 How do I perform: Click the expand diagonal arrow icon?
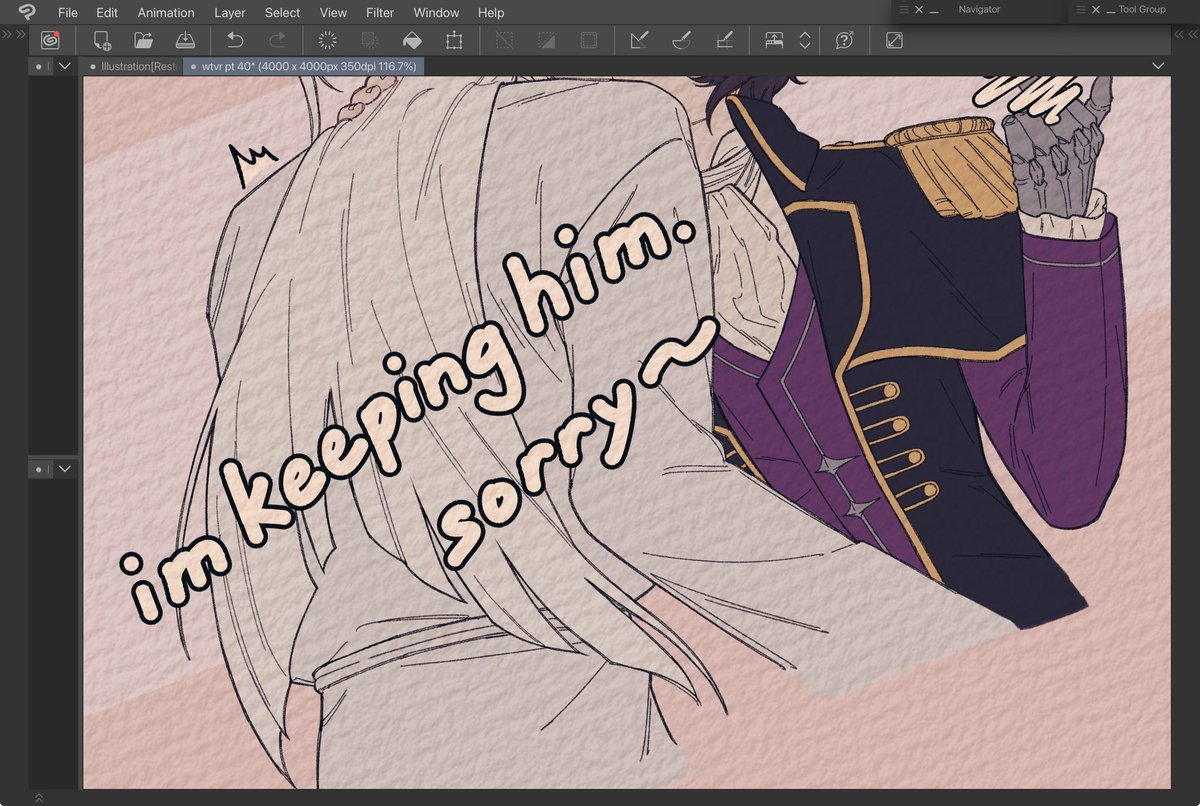click(x=894, y=41)
